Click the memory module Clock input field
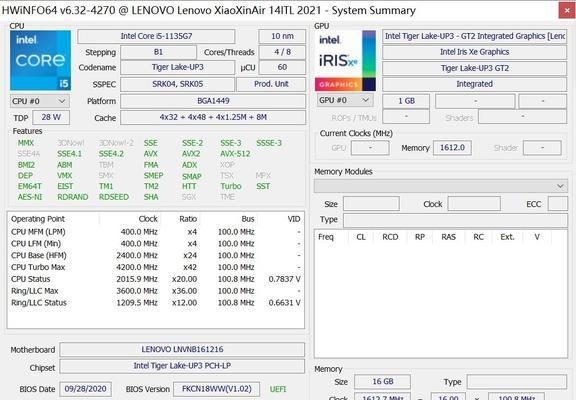 point(474,203)
